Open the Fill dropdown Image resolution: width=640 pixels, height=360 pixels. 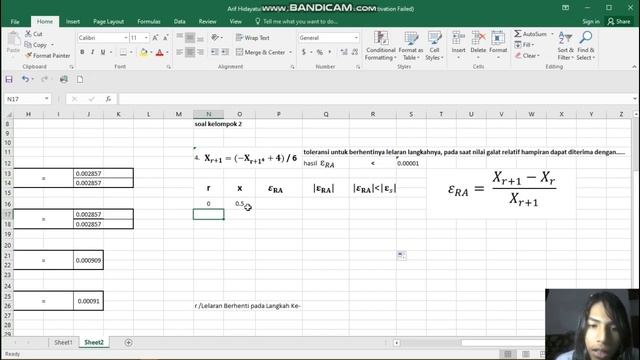coord(524,45)
